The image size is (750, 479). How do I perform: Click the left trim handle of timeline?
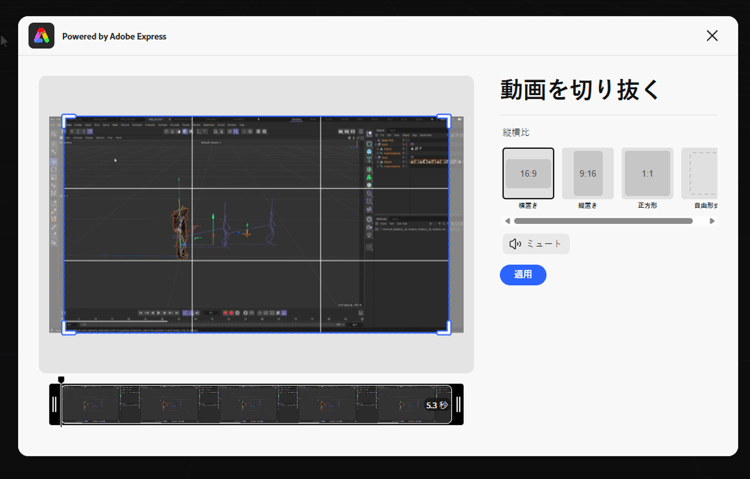[55, 404]
